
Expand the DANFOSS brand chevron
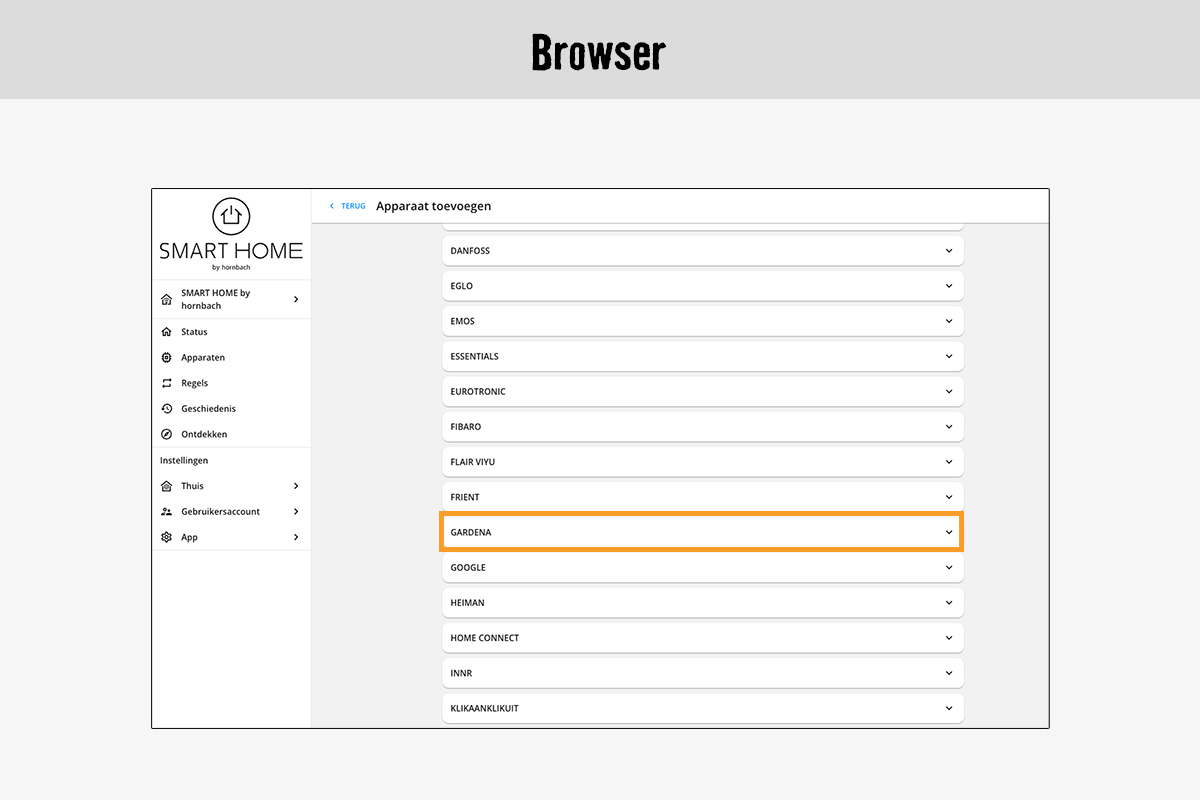[949, 251]
